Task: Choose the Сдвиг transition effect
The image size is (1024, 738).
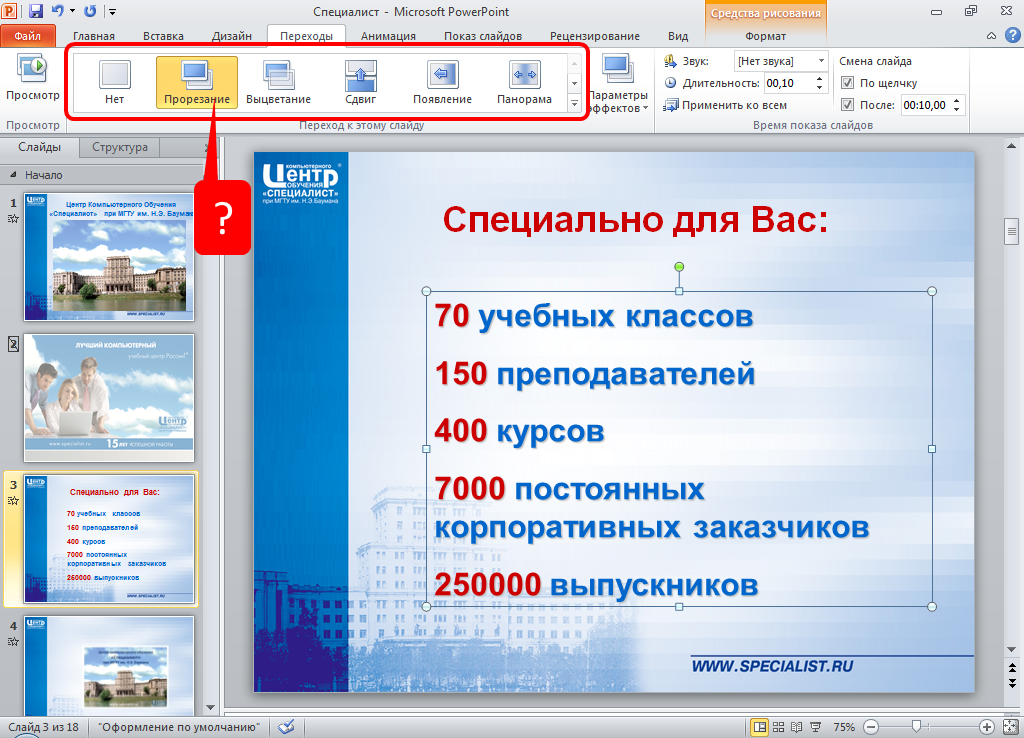Action: pyautogui.click(x=360, y=80)
